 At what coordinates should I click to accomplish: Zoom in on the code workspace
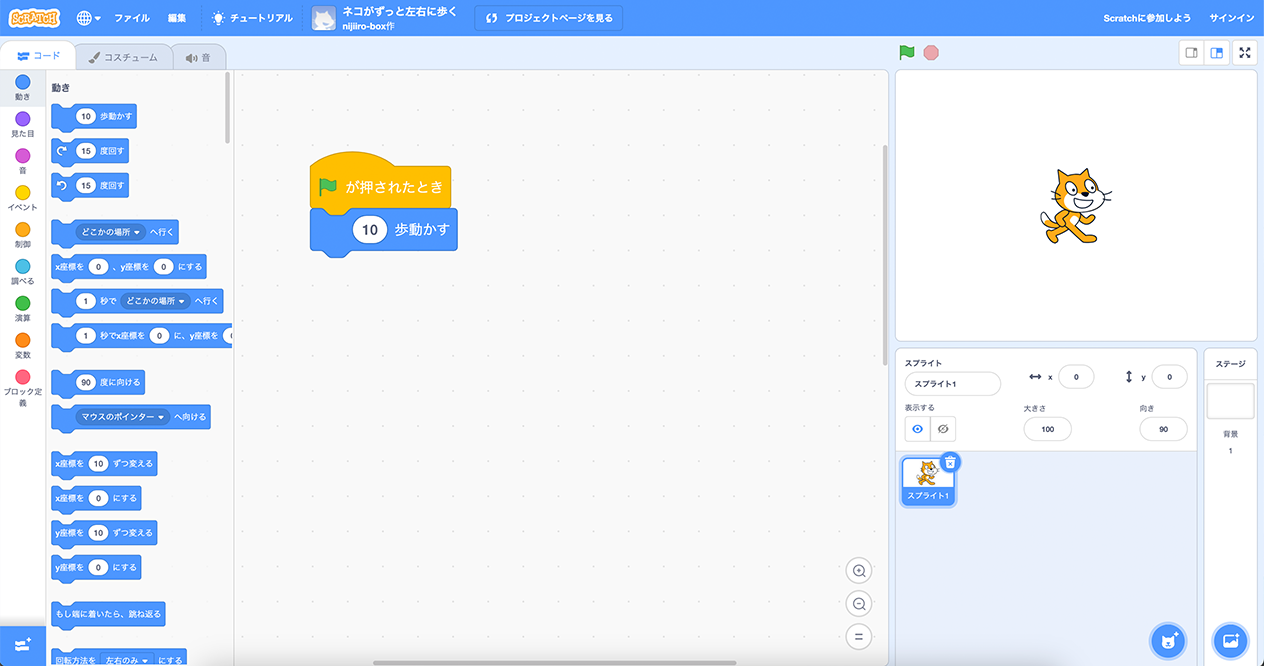coord(858,571)
